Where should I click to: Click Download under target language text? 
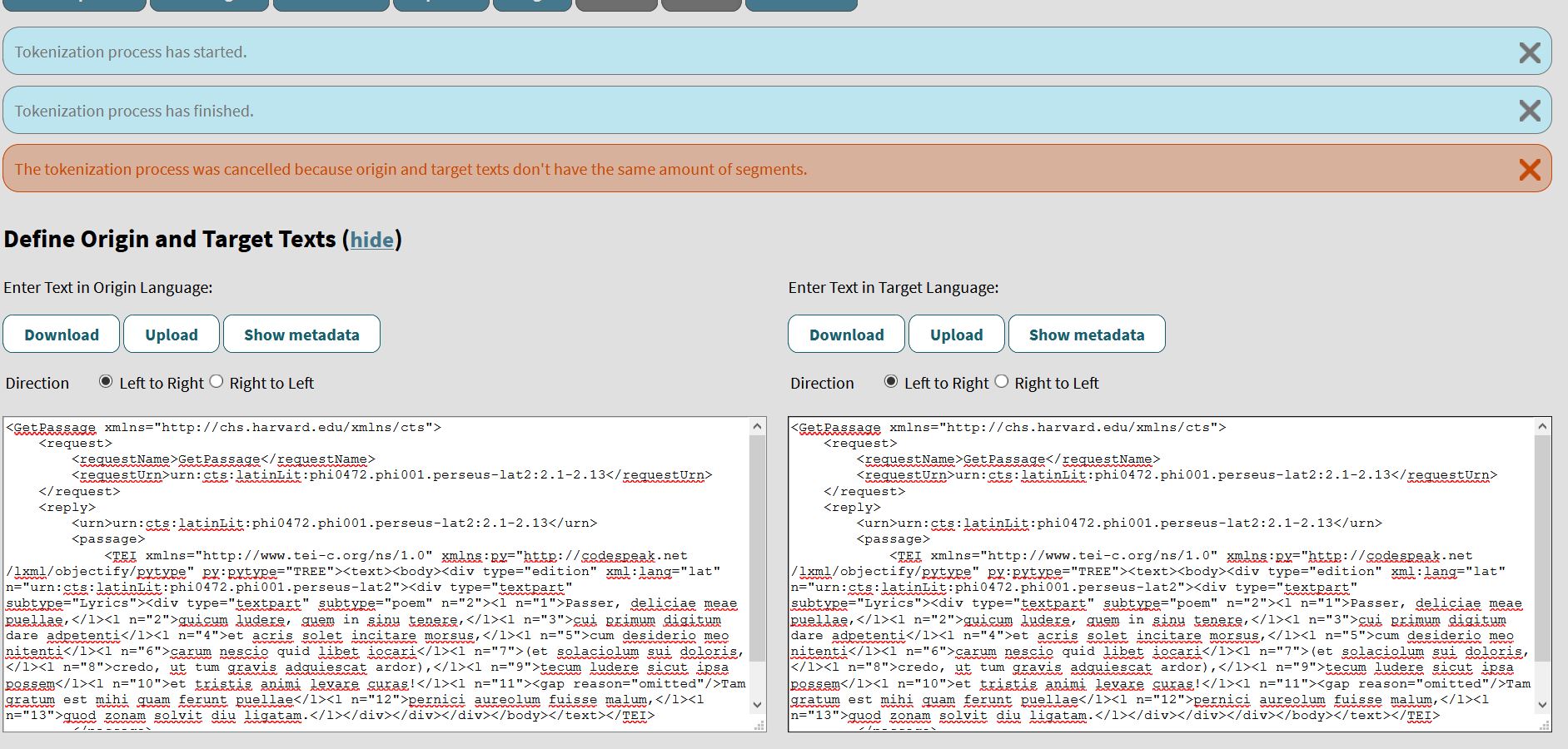(x=846, y=334)
